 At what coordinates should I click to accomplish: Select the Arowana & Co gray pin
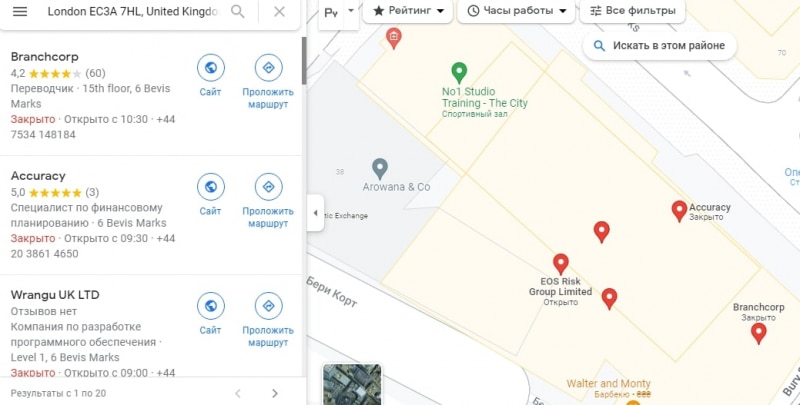click(380, 169)
